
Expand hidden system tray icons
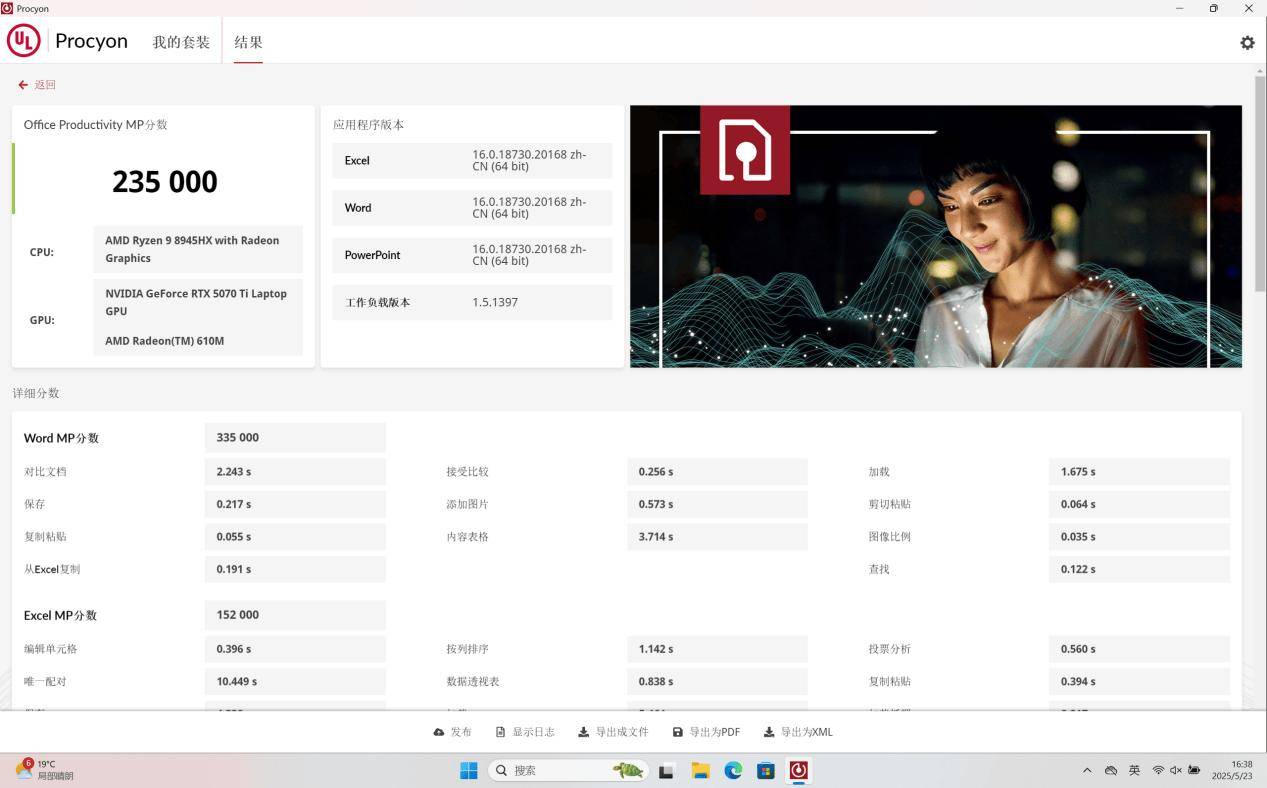click(x=1086, y=770)
